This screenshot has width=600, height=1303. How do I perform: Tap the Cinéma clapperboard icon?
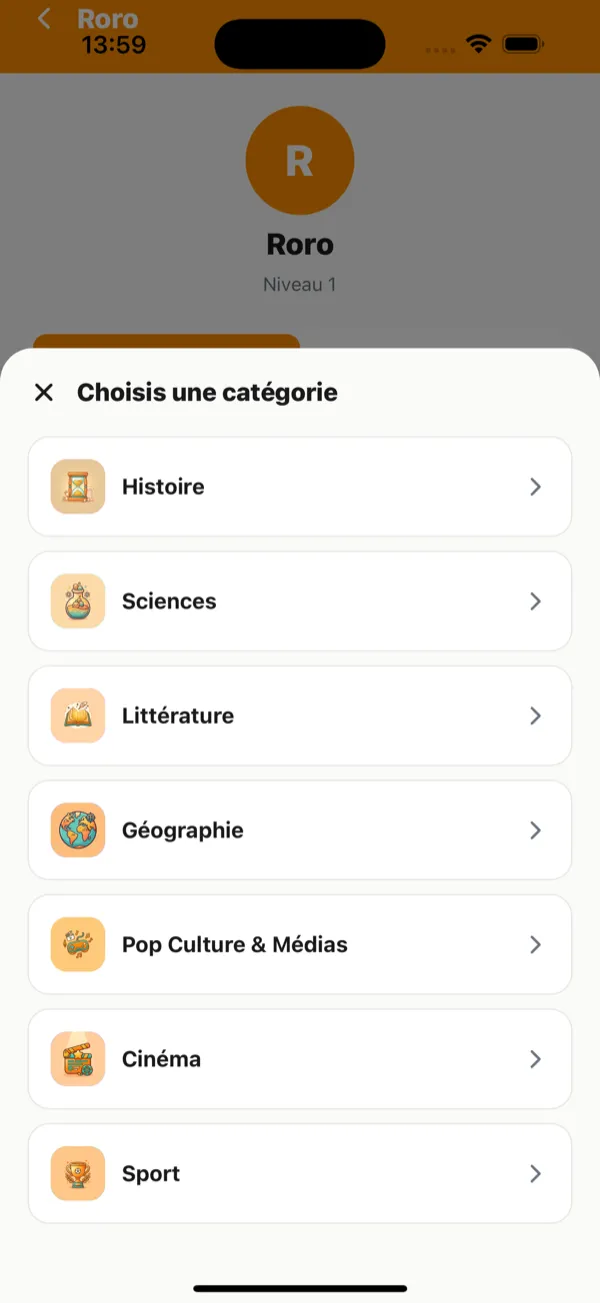[x=78, y=1059]
